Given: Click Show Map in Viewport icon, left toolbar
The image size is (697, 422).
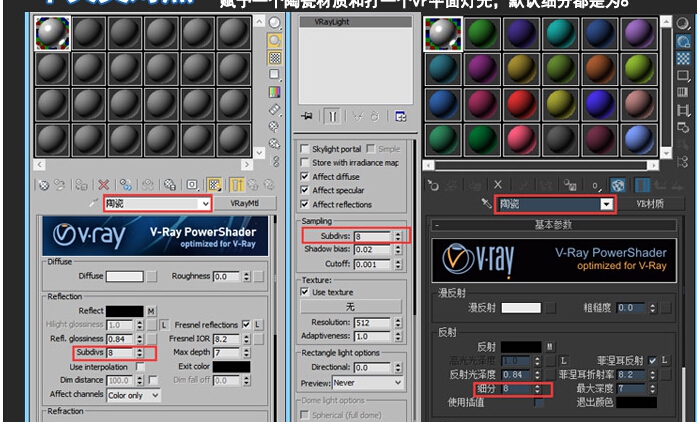Looking at the screenshot, I should click(x=215, y=185).
